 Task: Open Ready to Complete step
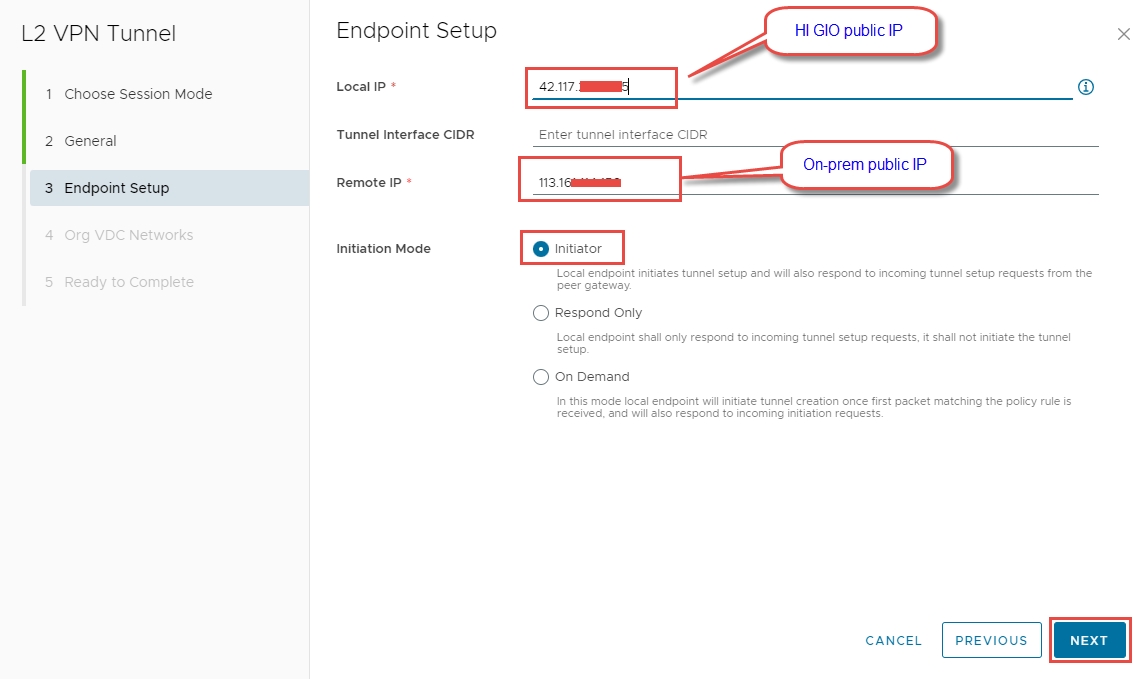point(128,282)
